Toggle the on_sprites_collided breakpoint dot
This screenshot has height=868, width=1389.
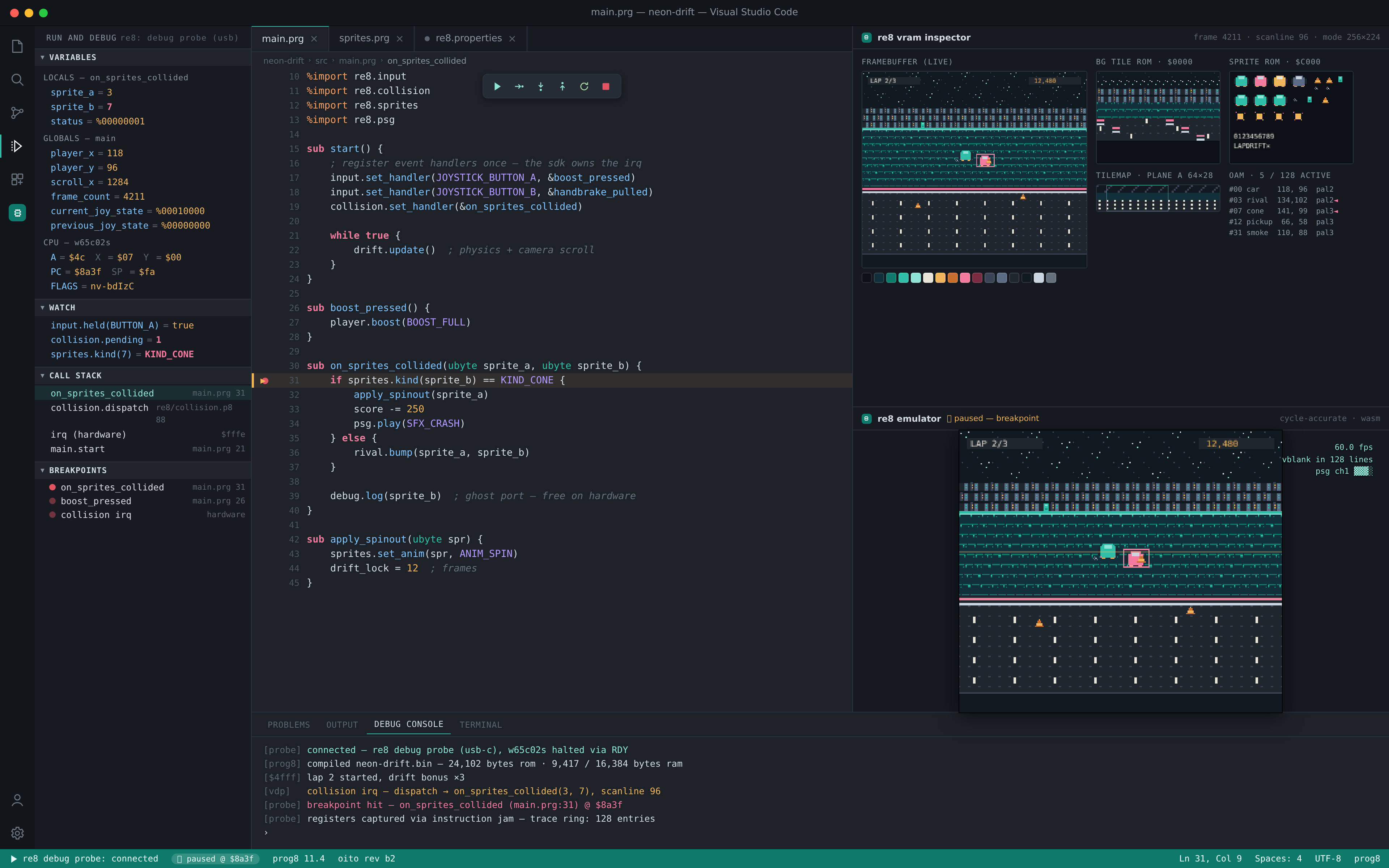[52, 487]
